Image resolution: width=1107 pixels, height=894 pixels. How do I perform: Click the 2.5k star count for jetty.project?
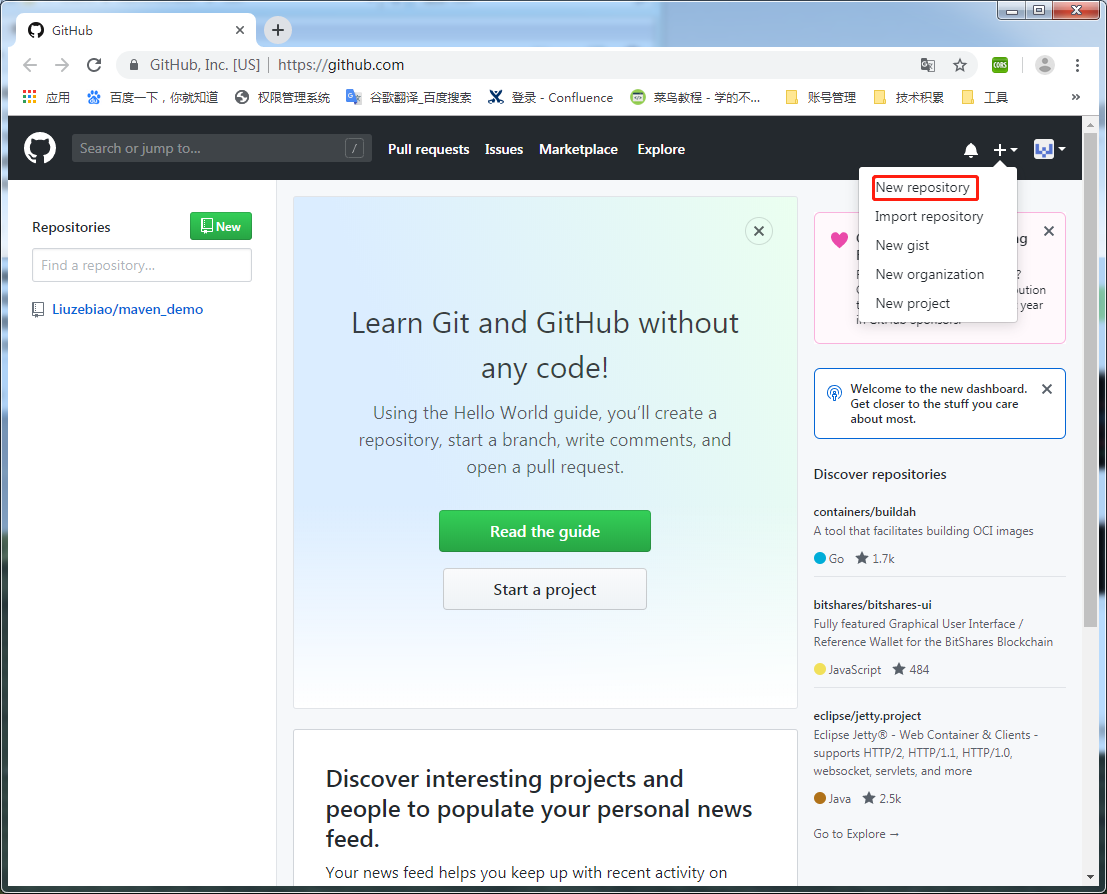(x=882, y=799)
